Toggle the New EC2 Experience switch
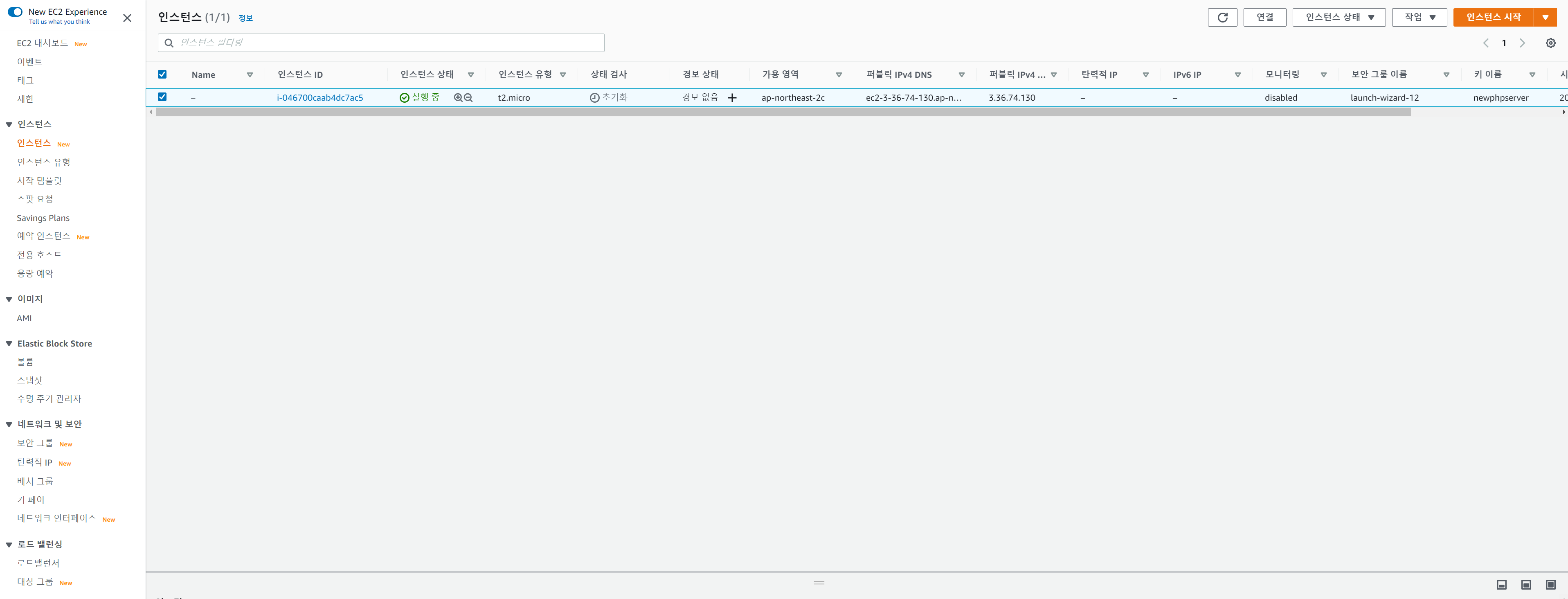Viewport: 1568px width, 599px height. pos(15,11)
